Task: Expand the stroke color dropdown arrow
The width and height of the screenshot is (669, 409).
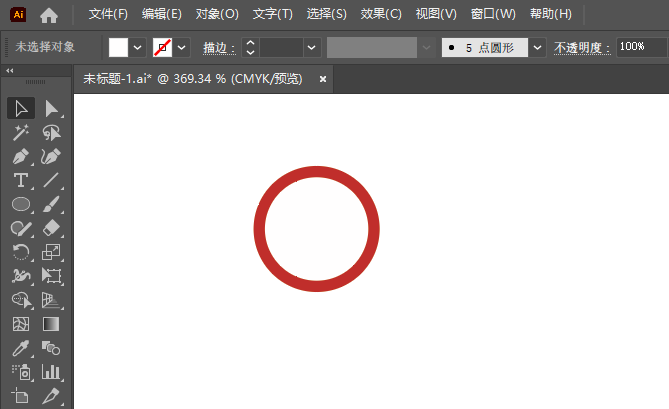Action: point(182,47)
